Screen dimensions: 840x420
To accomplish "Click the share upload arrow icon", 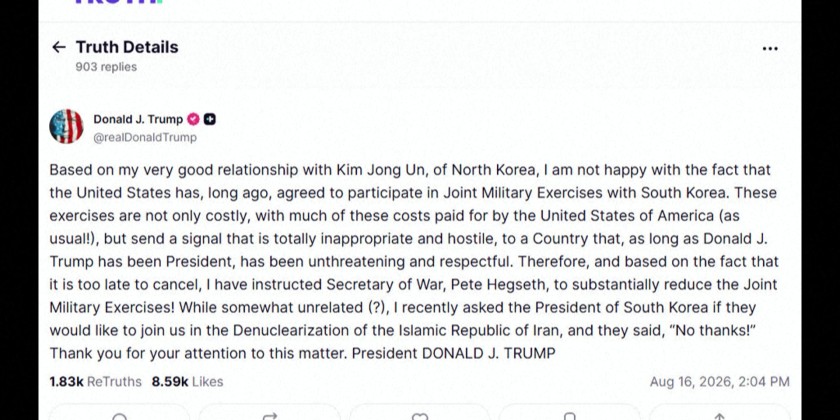I will tap(719, 416).
